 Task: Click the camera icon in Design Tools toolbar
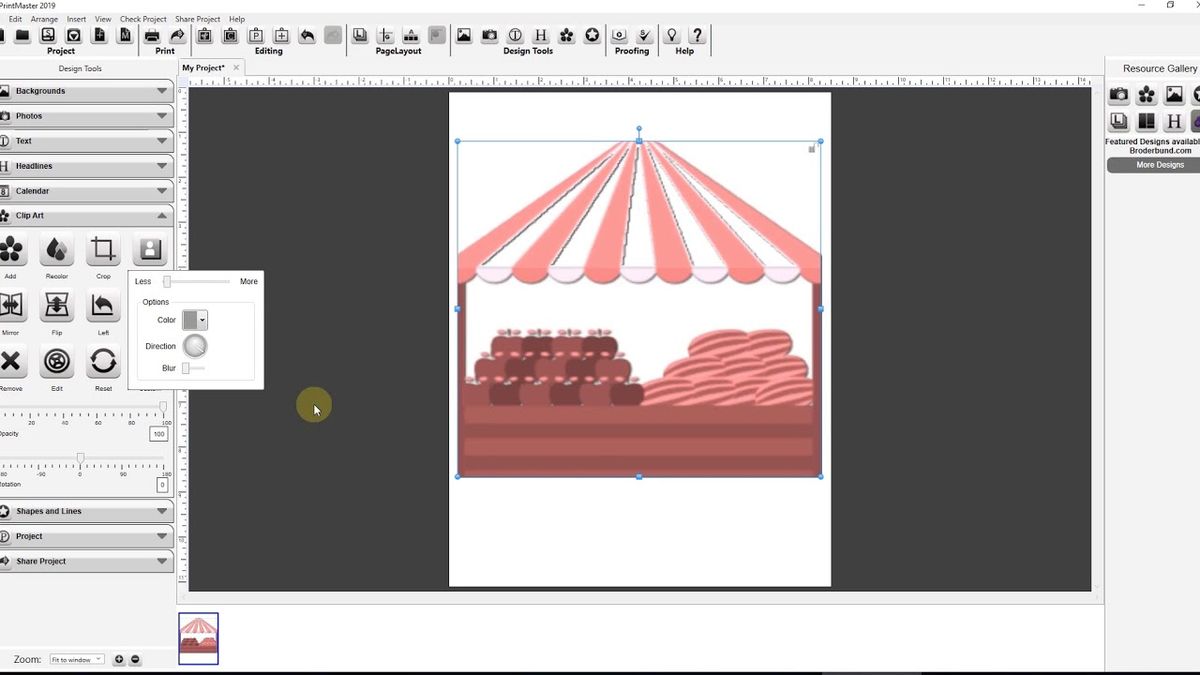(489, 35)
